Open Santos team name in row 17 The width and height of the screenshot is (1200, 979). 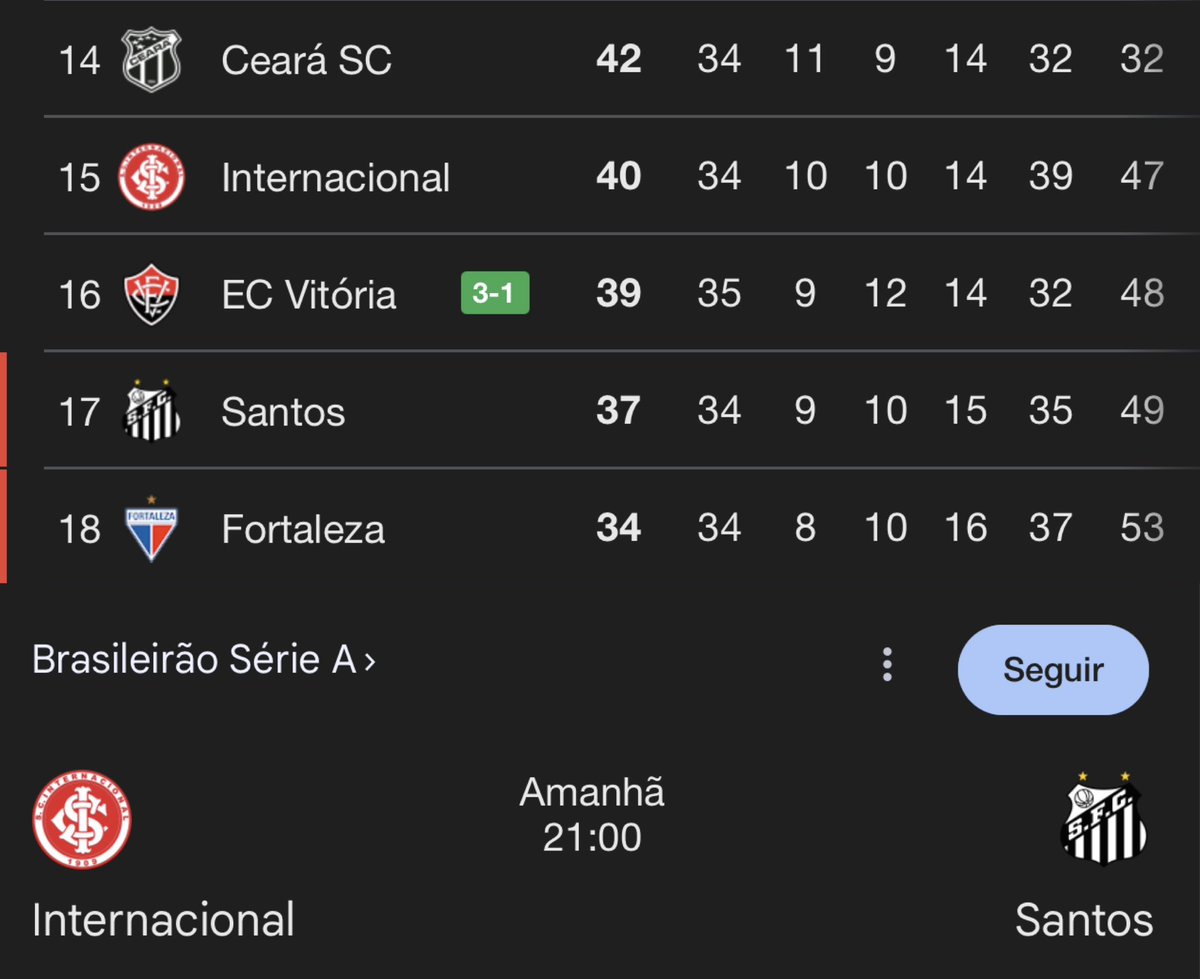tap(283, 412)
